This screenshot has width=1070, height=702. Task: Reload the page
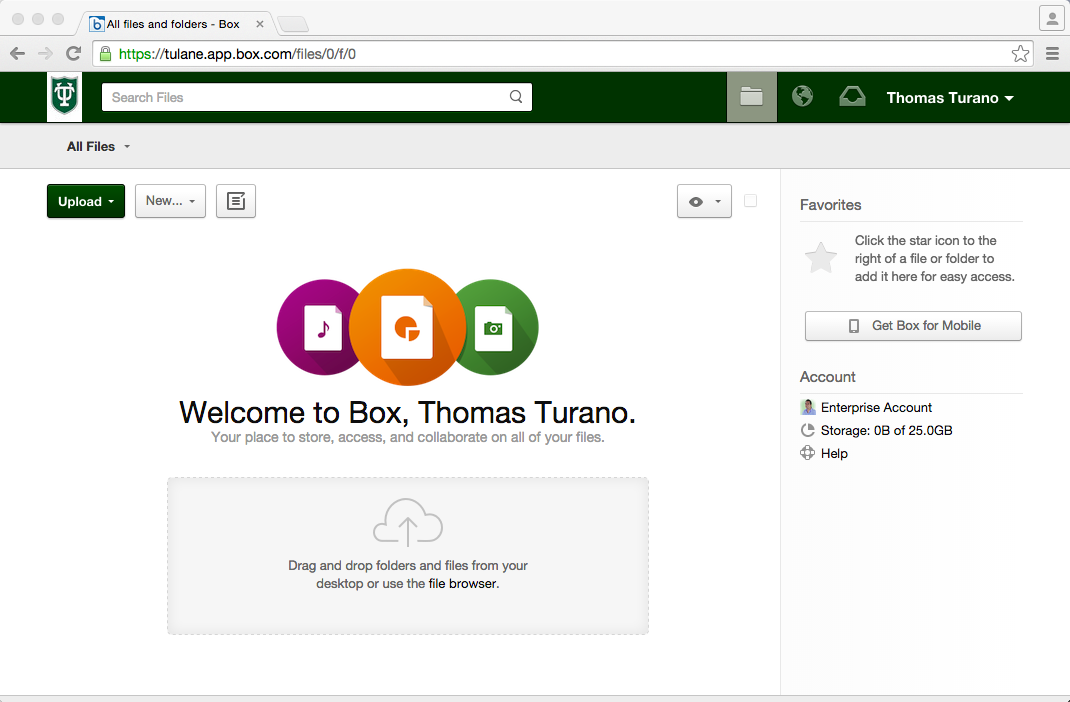[74, 54]
